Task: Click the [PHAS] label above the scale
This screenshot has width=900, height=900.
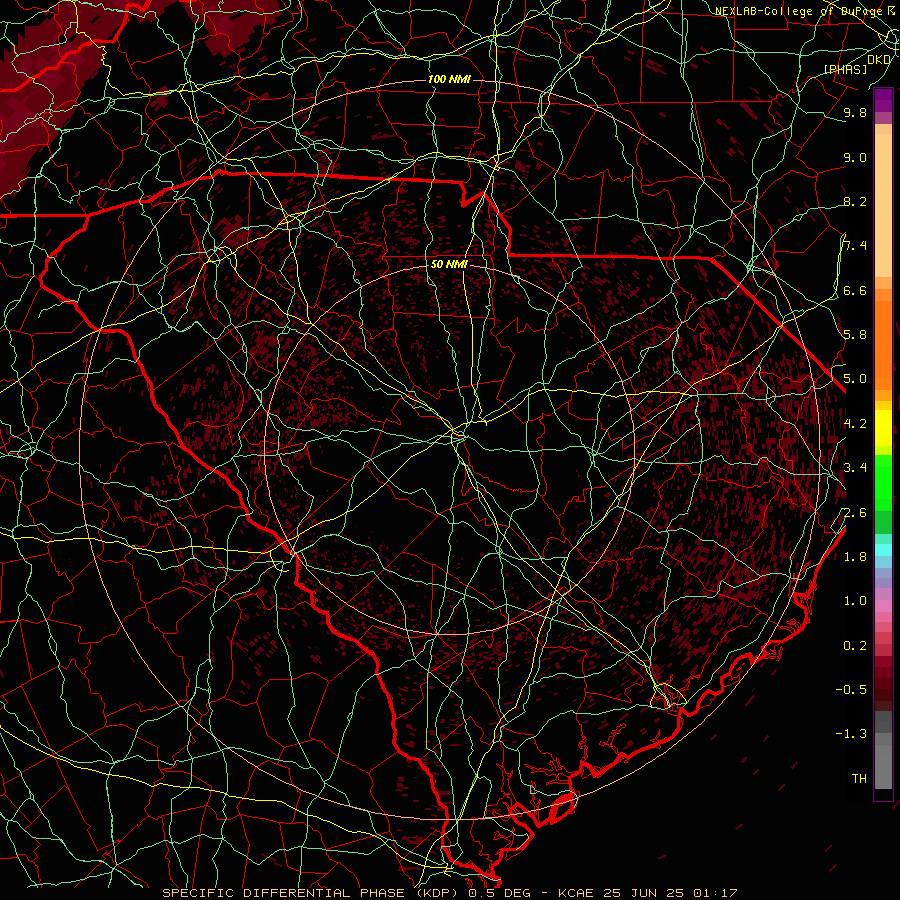Action: coord(845,69)
